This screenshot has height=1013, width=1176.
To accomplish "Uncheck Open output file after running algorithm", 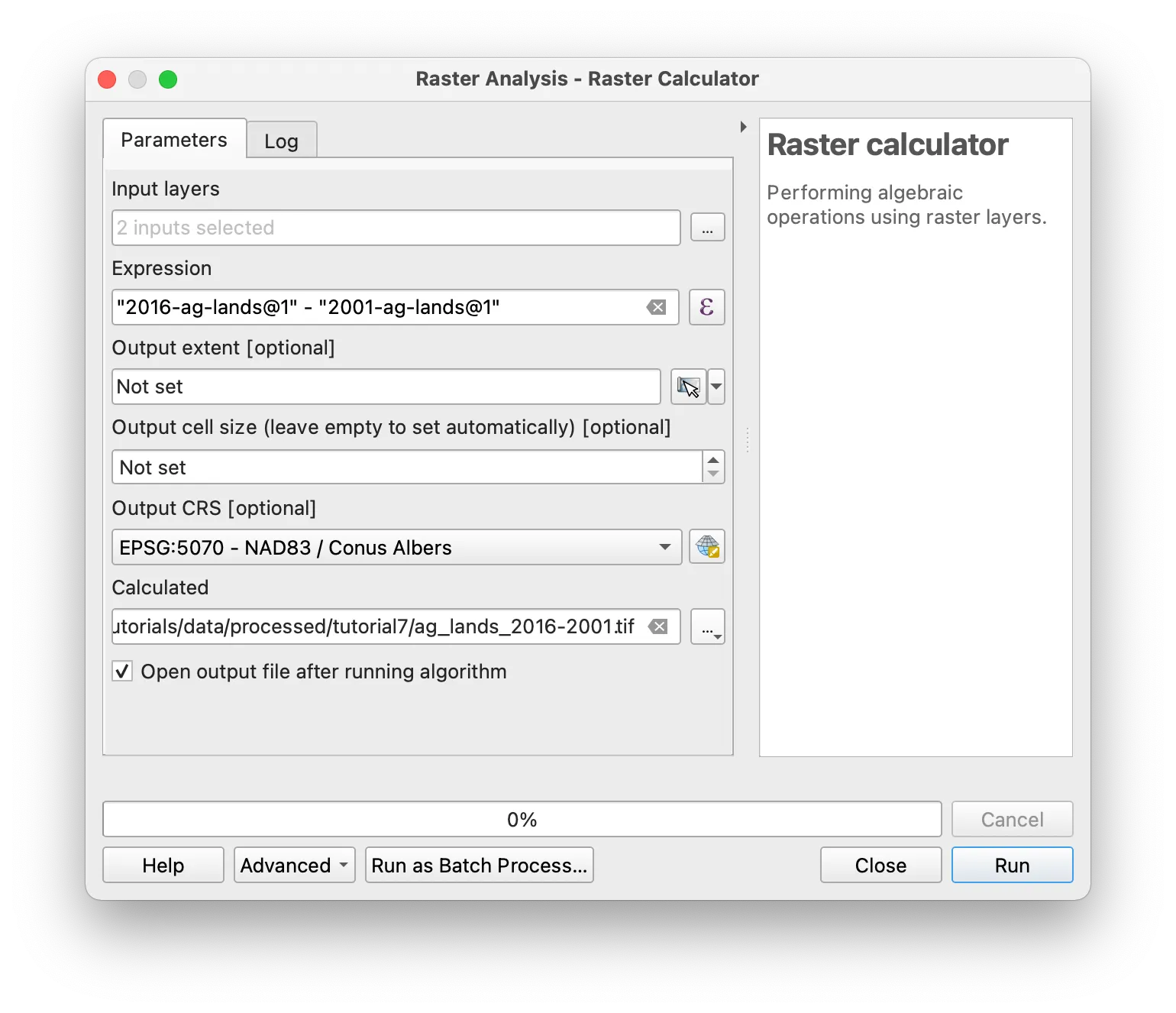I will tap(122, 672).
